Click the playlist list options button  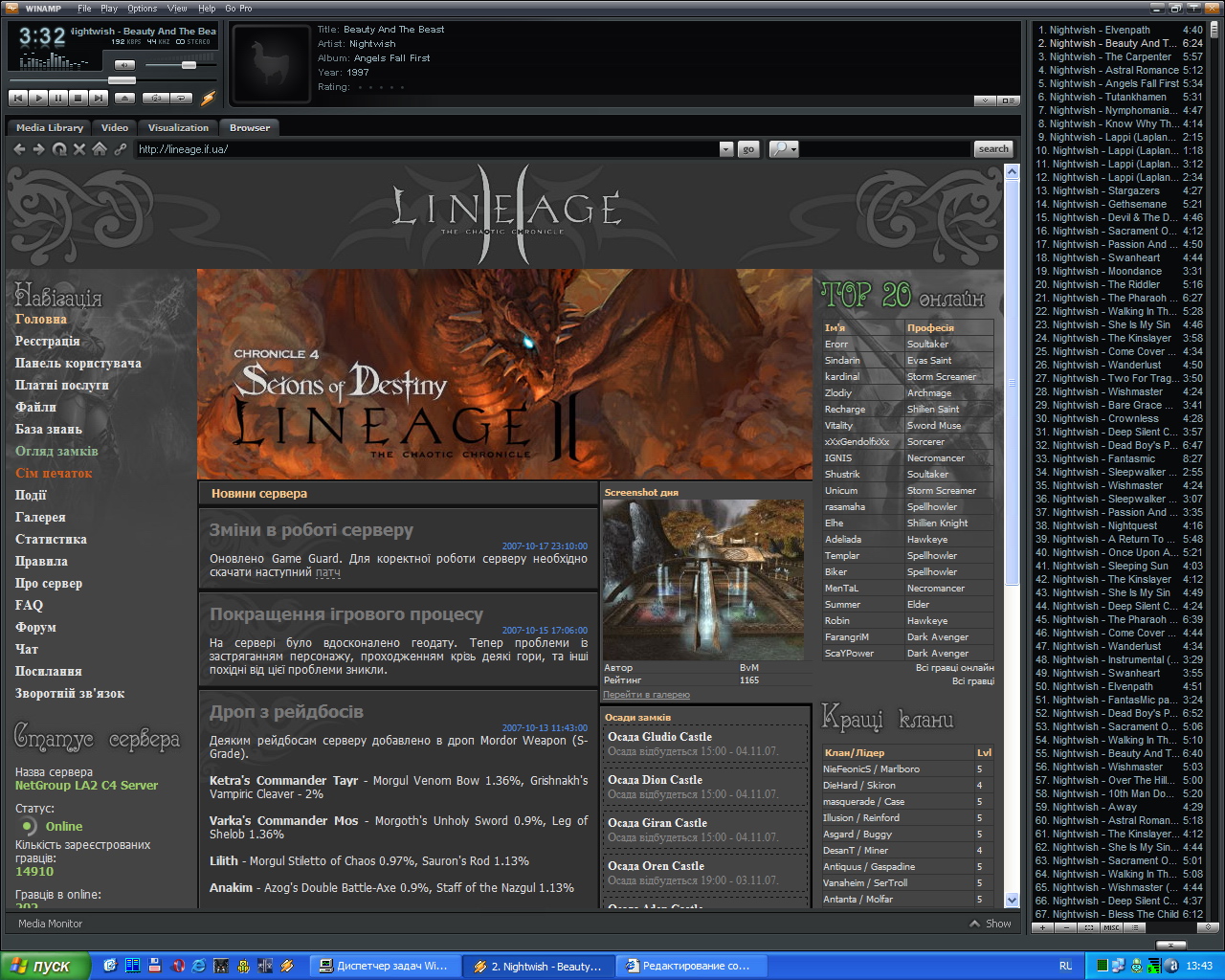[1133, 927]
